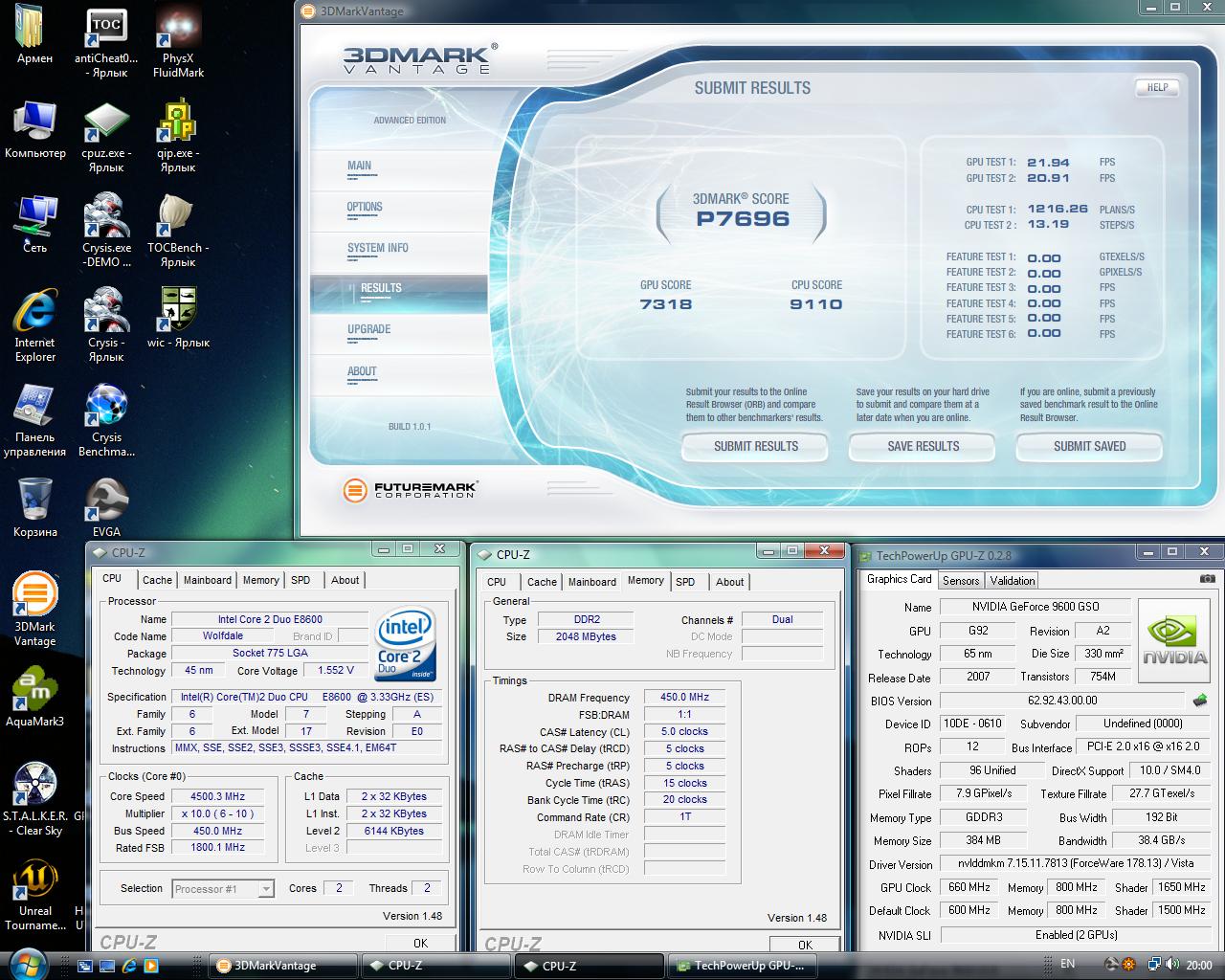The height and width of the screenshot is (980, 1225).
Task: Click Internet Explorer quick launch icon
Action: pyautogui.click(x=128, y=966)
